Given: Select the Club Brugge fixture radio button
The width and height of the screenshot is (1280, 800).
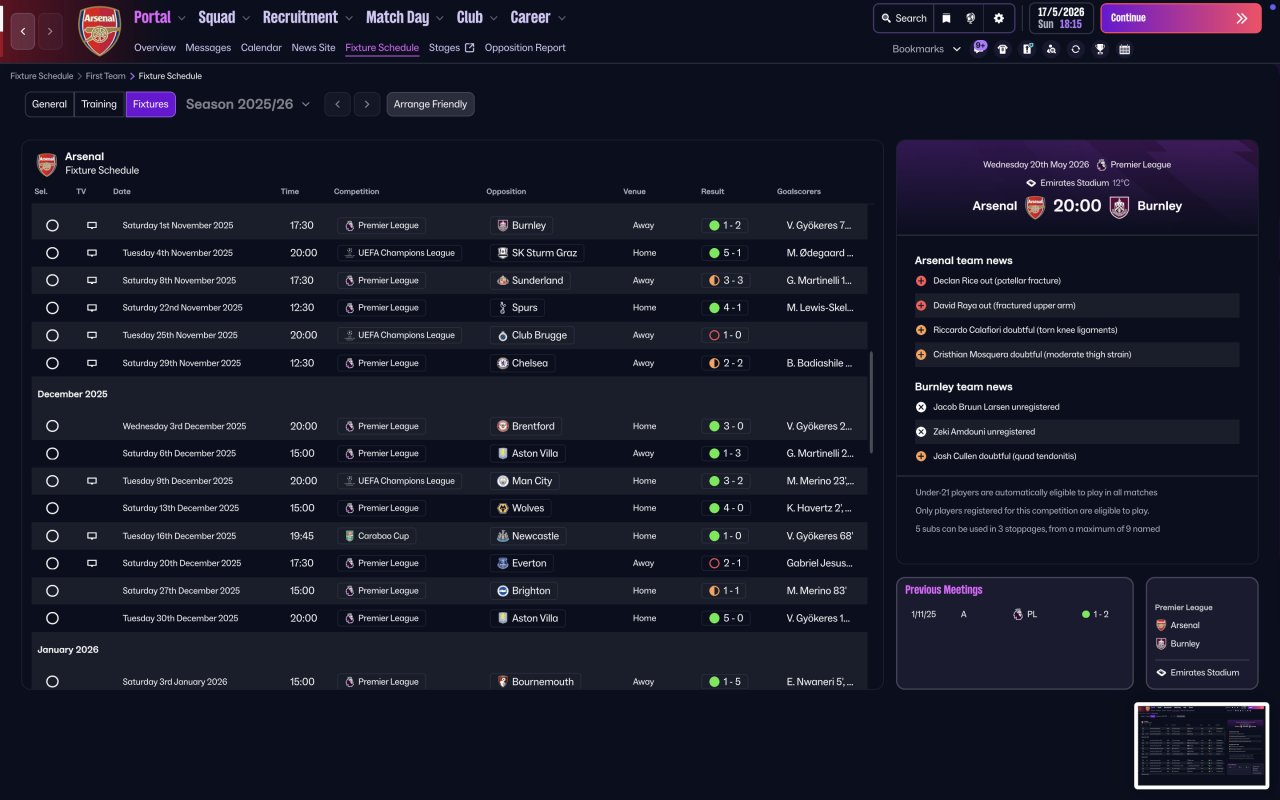Looking at the screenshot, I should [52, 335].
